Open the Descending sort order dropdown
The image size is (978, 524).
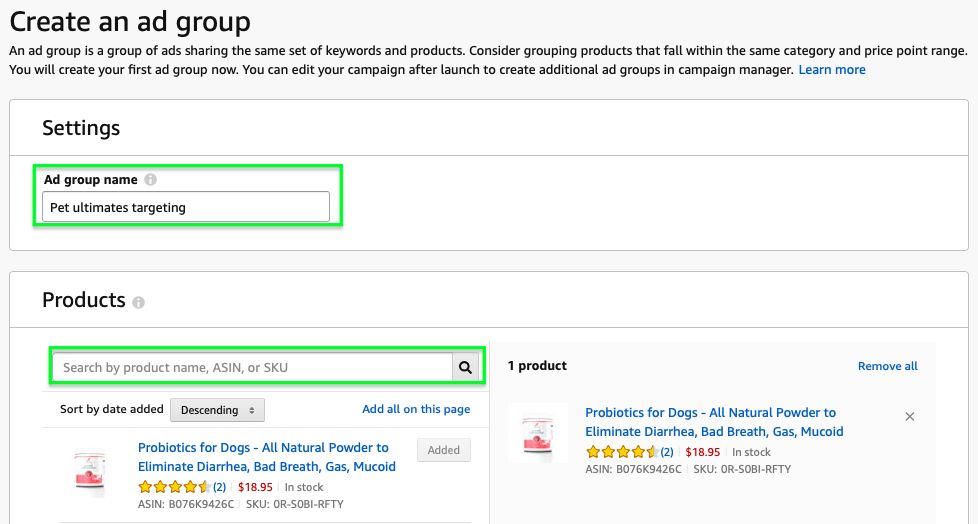[x=217, y=410]
